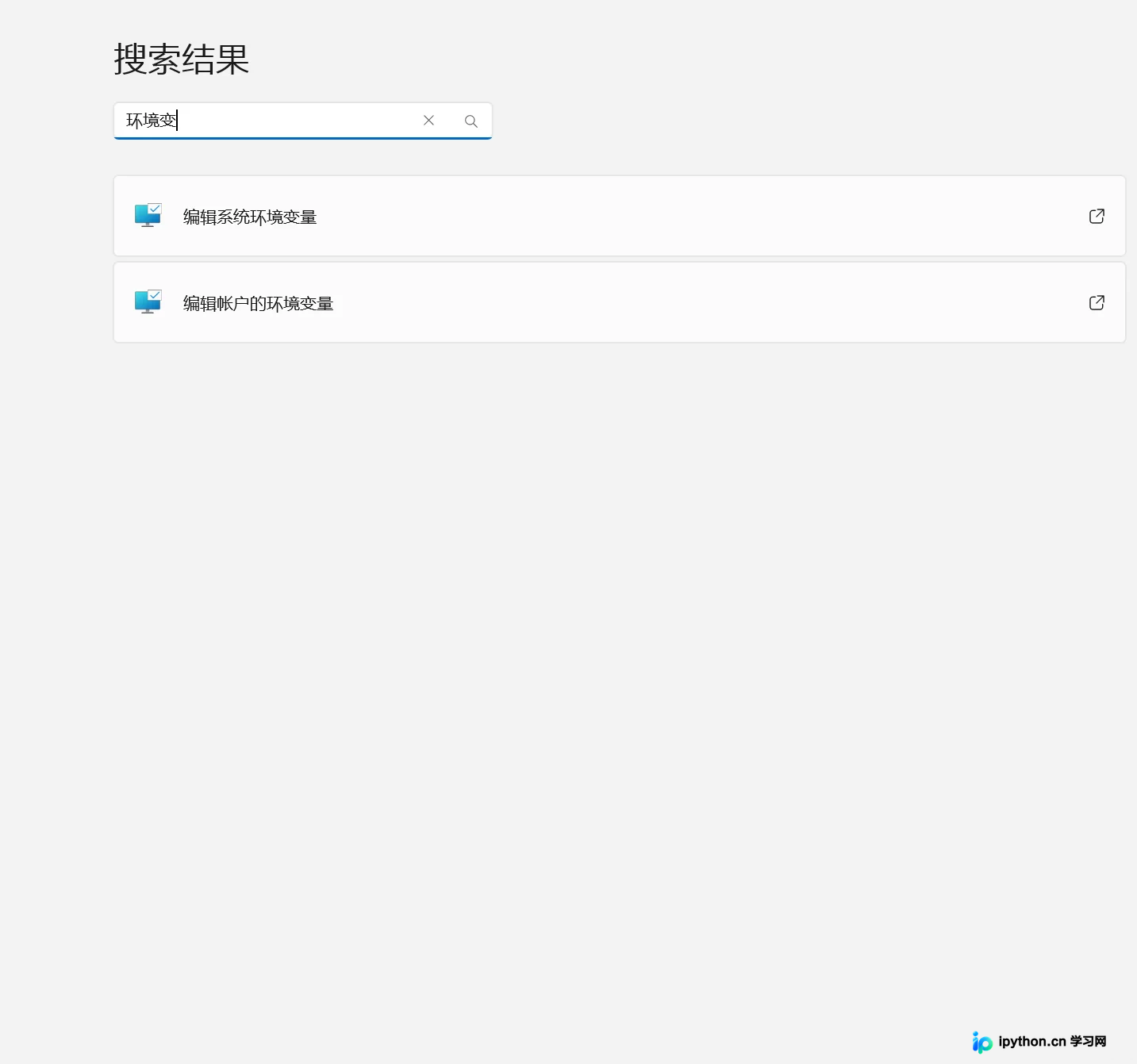Image resolution: width=1137 pixels, height=1064 pixels.
Task: Open the 编辑系统环境变量 result
Action: coord(620,216)
